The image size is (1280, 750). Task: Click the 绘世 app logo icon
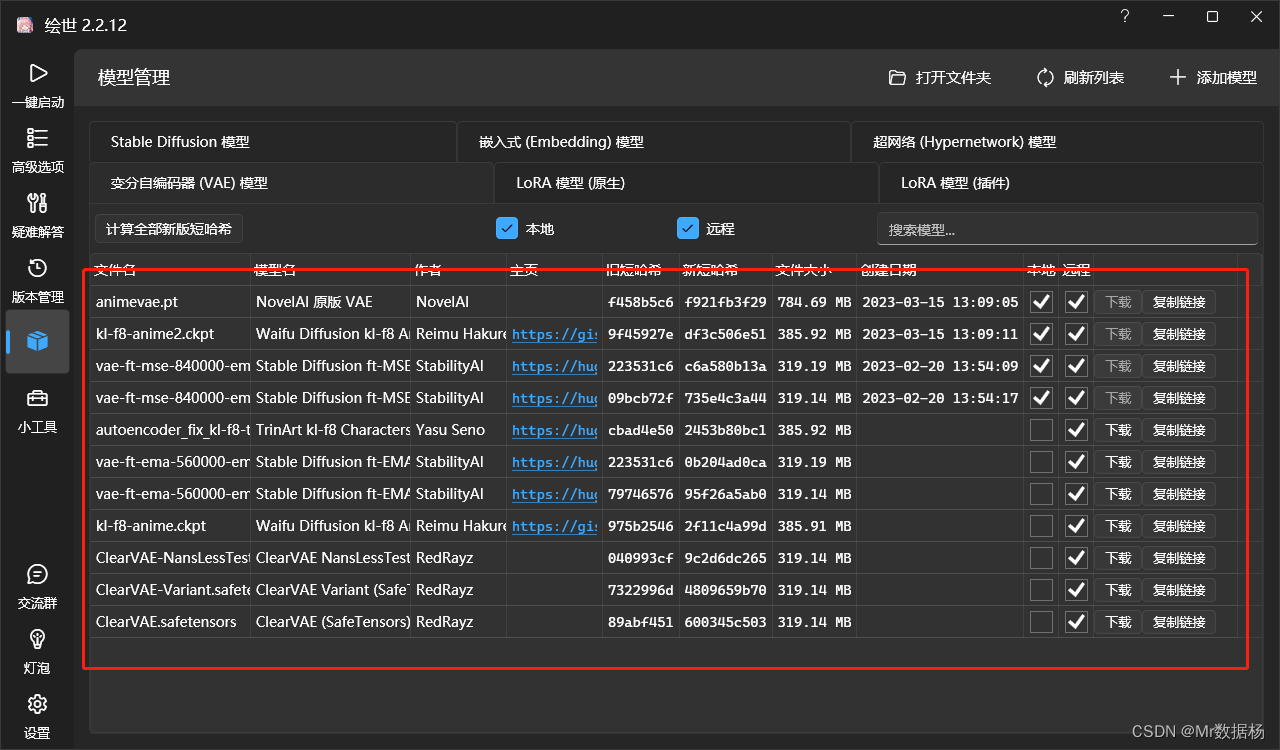click(25, 25)
